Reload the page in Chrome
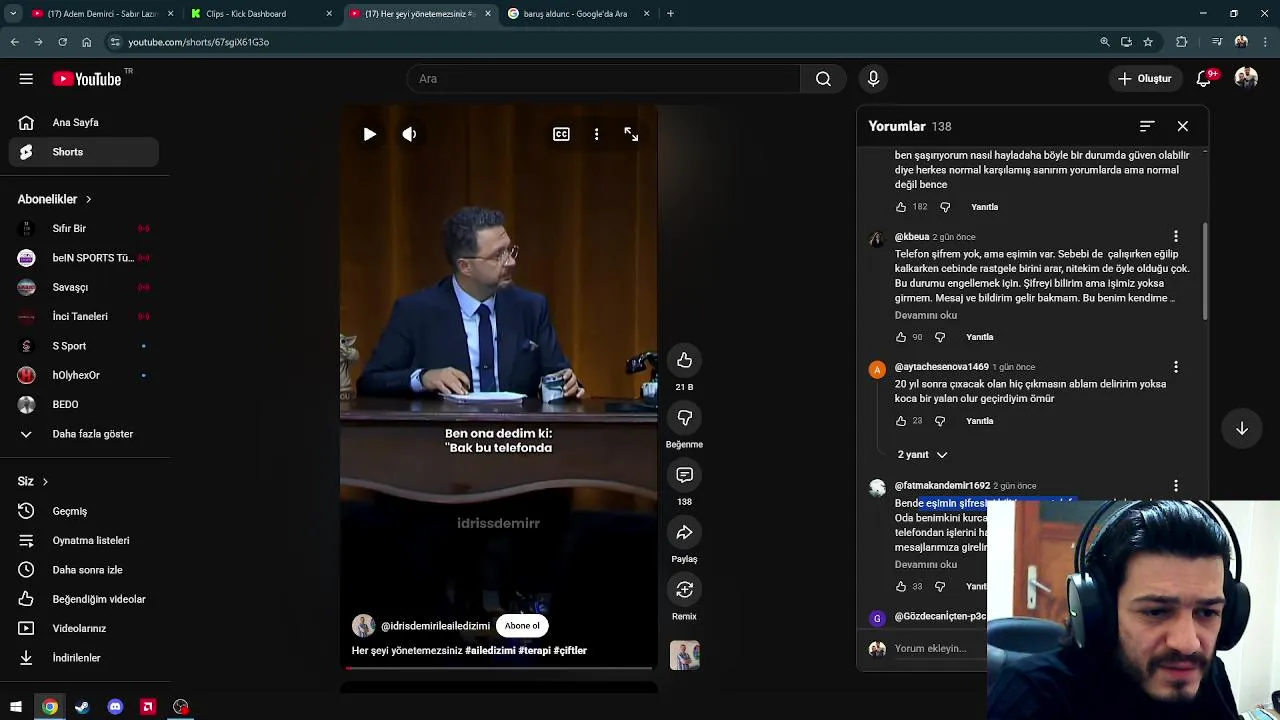The image size is (1280, 720). 62,42
